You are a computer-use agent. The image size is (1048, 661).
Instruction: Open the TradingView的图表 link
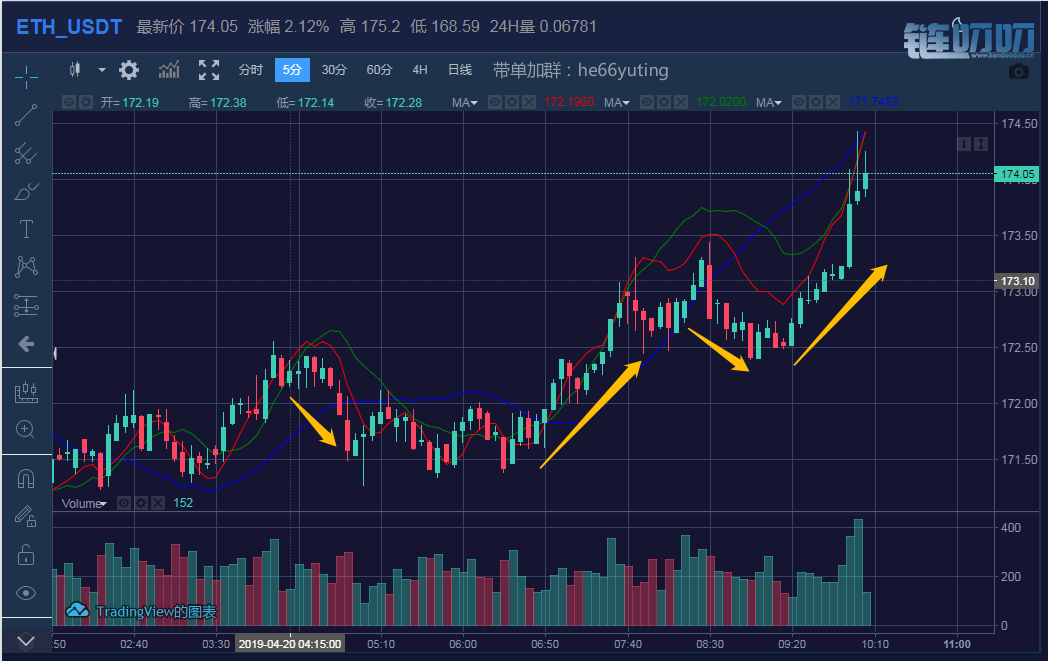(142, 611)
